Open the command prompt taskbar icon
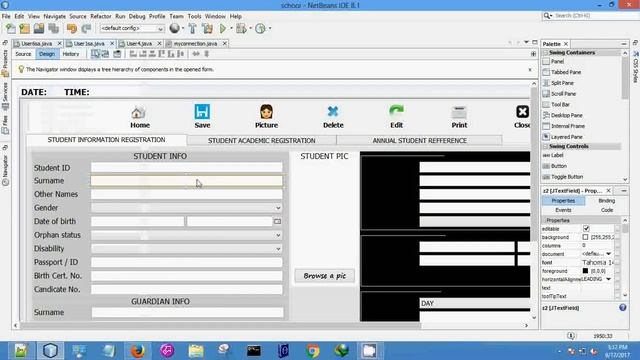 coord(254,351)
